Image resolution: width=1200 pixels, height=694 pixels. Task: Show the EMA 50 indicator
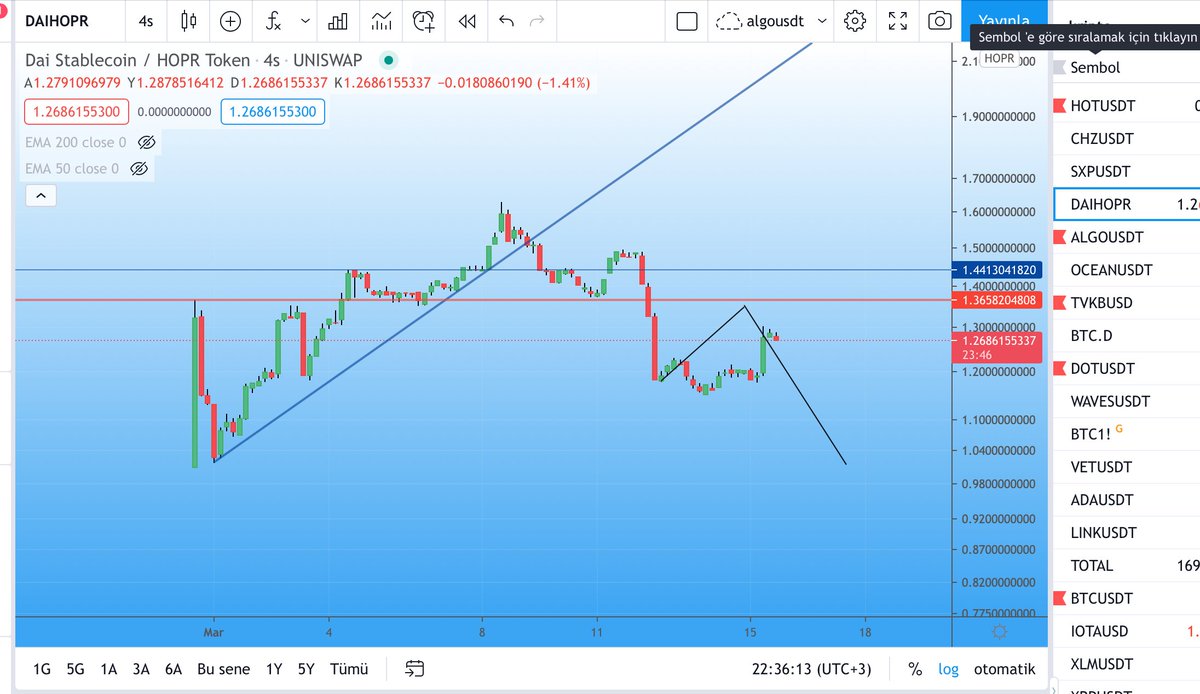click(x=139, y=169)
